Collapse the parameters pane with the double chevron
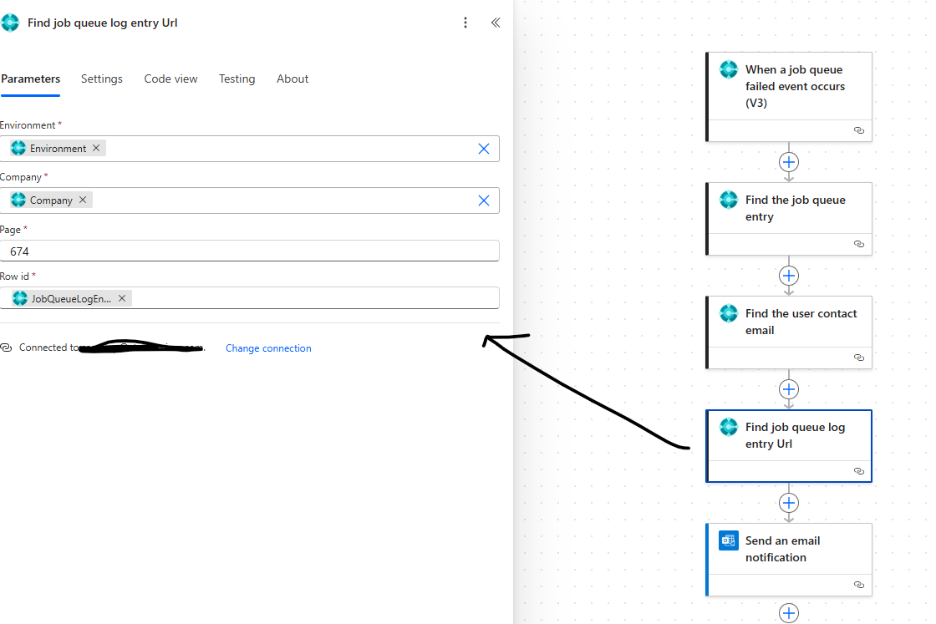This screenshot has width=936, height=624. point(495,22)
